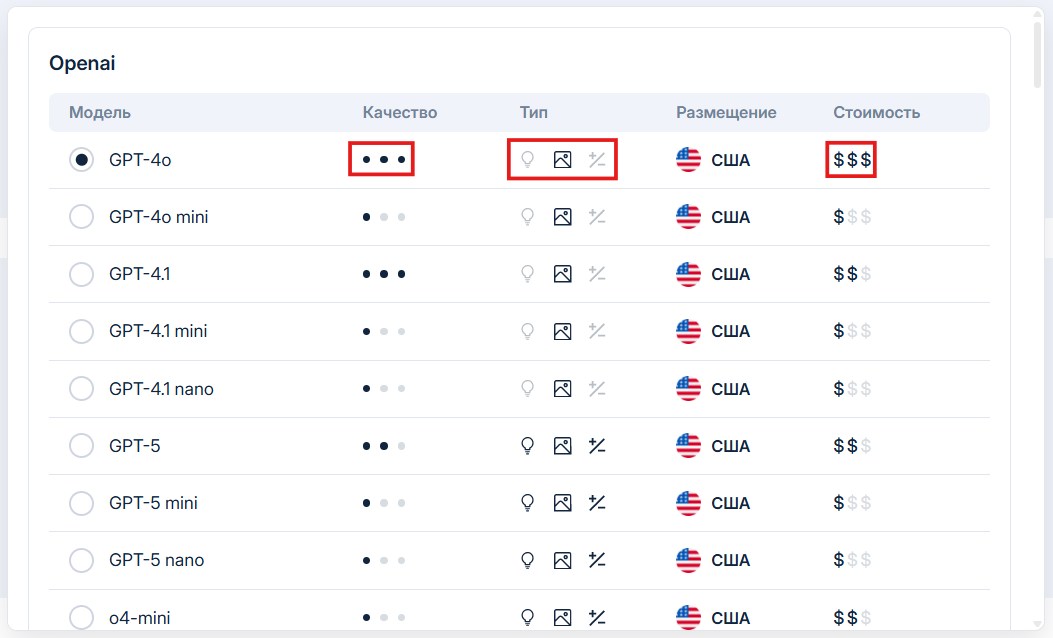This screenshot has height=638, width=1053.
Task: Click the Качество column header
Action: point(400,112)
